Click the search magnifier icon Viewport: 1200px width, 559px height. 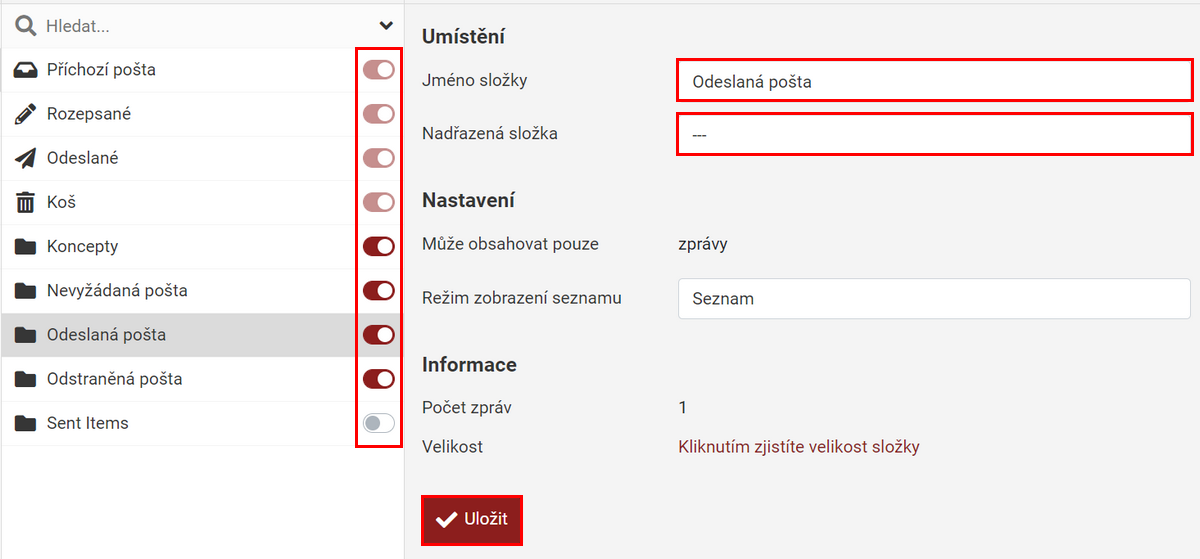pos(26,26)
